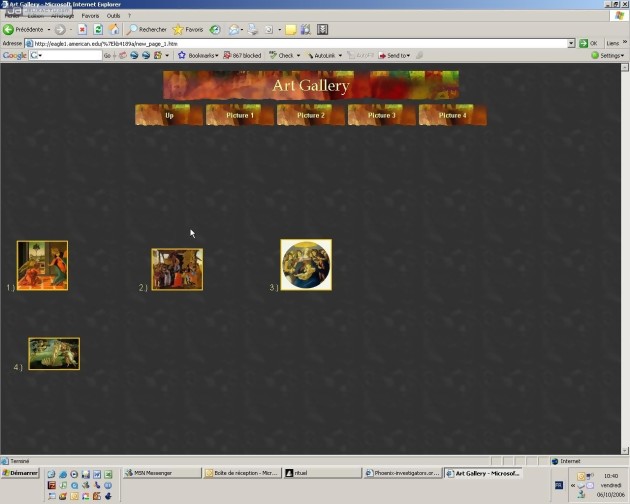The height and width of the screenshot is (504, 630).
Task: Click the 867 blocked popup blocker
Action: coord(242,55)
